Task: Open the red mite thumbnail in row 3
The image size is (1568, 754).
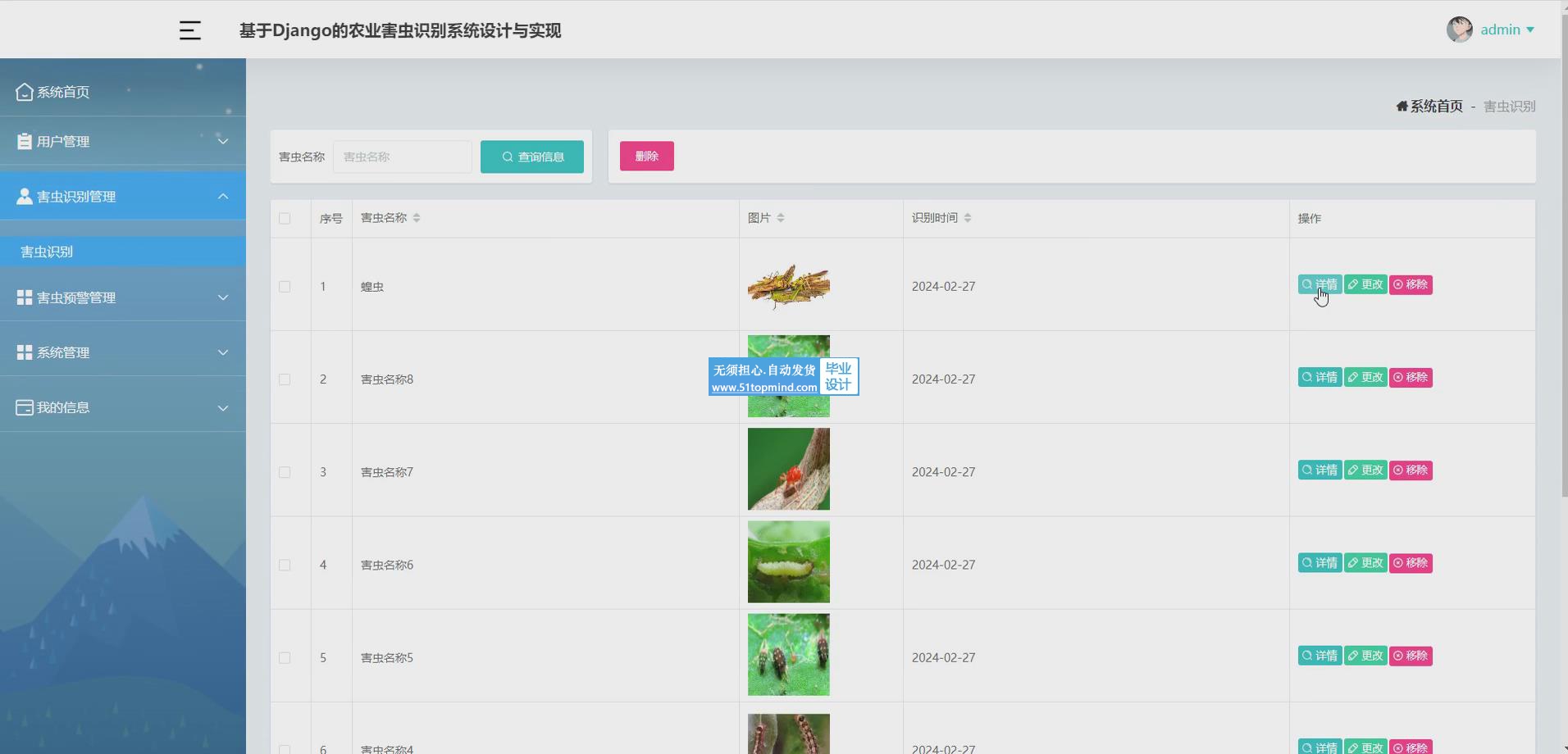Action: click(x=788, y=469)
